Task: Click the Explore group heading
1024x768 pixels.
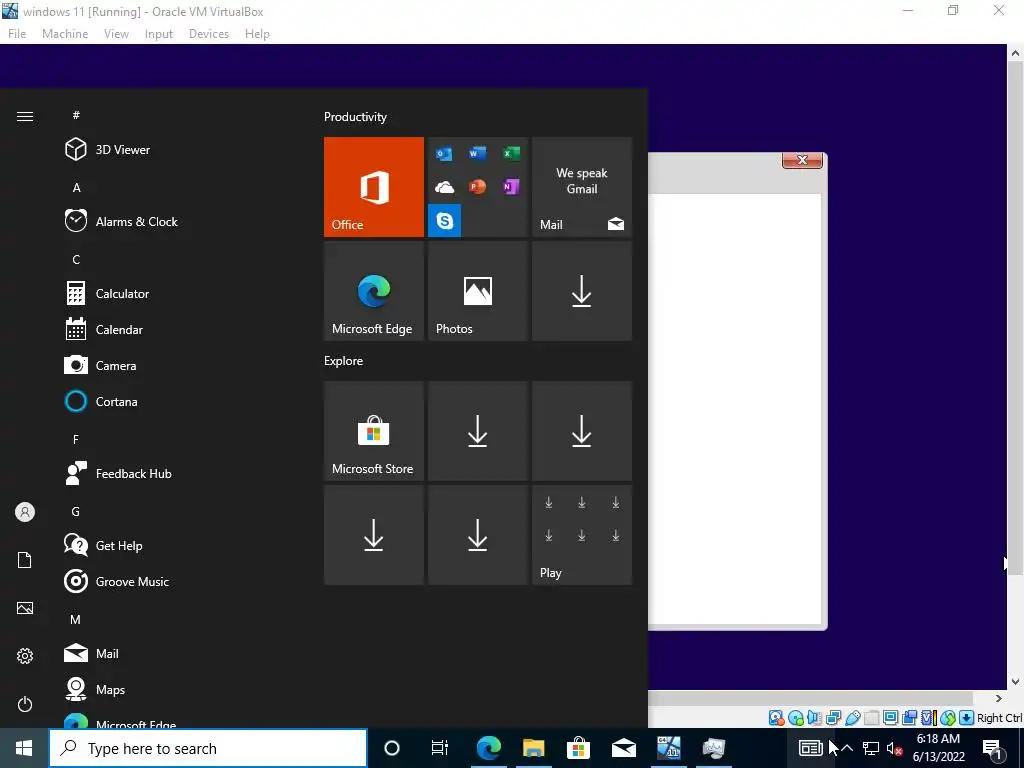Action: pyautogui.click(x=344, y=360)
